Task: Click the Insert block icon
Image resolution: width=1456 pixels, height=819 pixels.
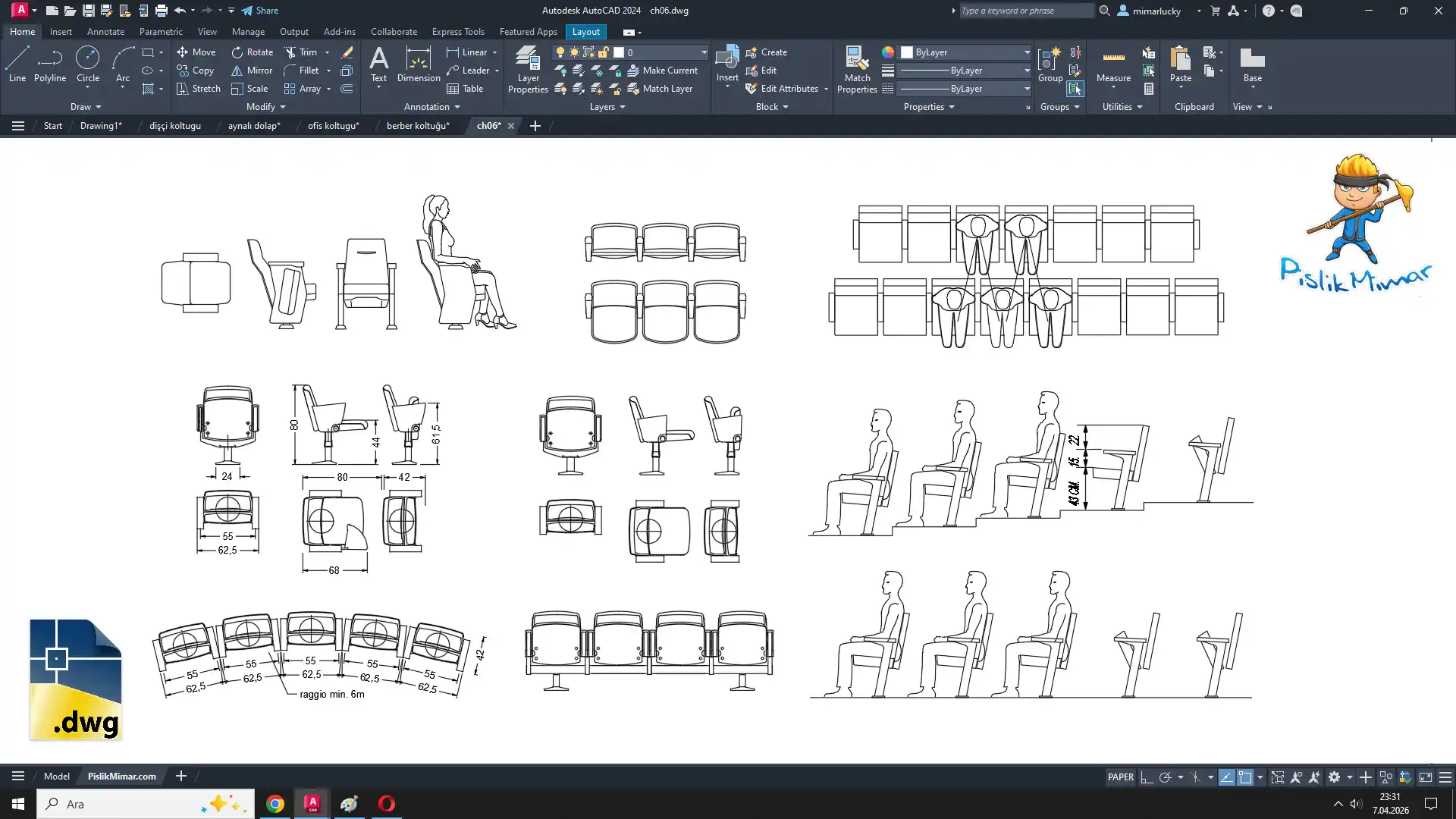Action: pyautogui.click(x=726, y=60)
